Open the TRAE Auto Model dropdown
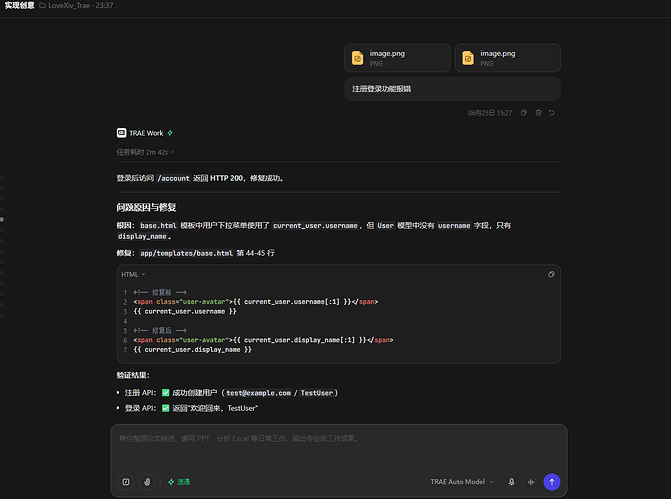 coord(462,482)
